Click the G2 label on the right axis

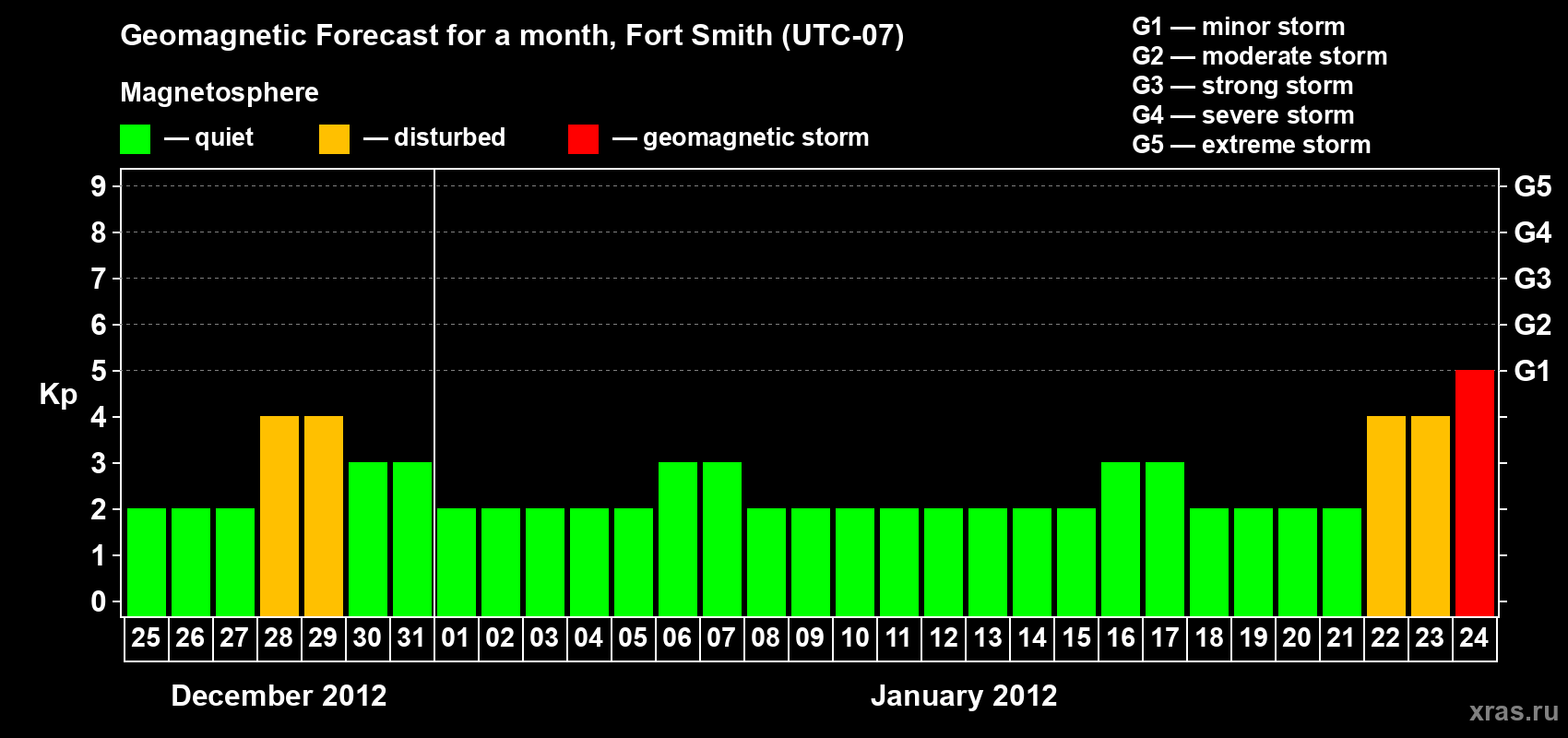click(1533, 325)
